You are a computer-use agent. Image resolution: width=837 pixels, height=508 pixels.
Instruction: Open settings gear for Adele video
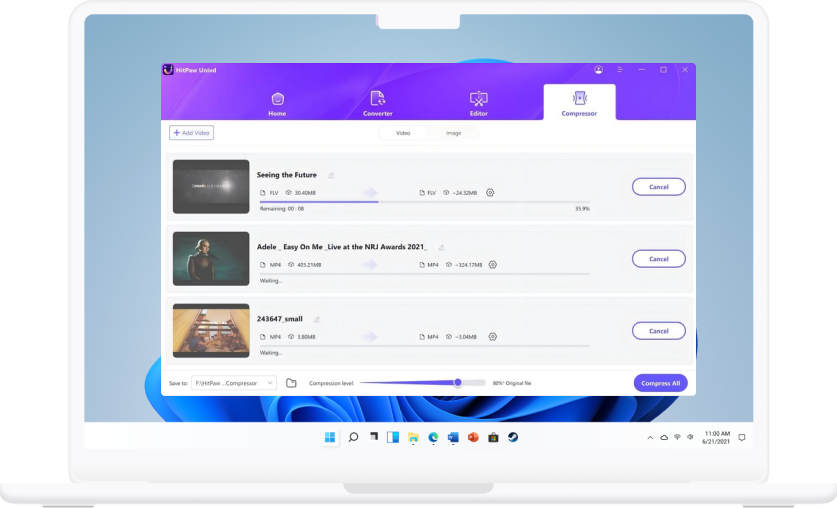[493, 265]
